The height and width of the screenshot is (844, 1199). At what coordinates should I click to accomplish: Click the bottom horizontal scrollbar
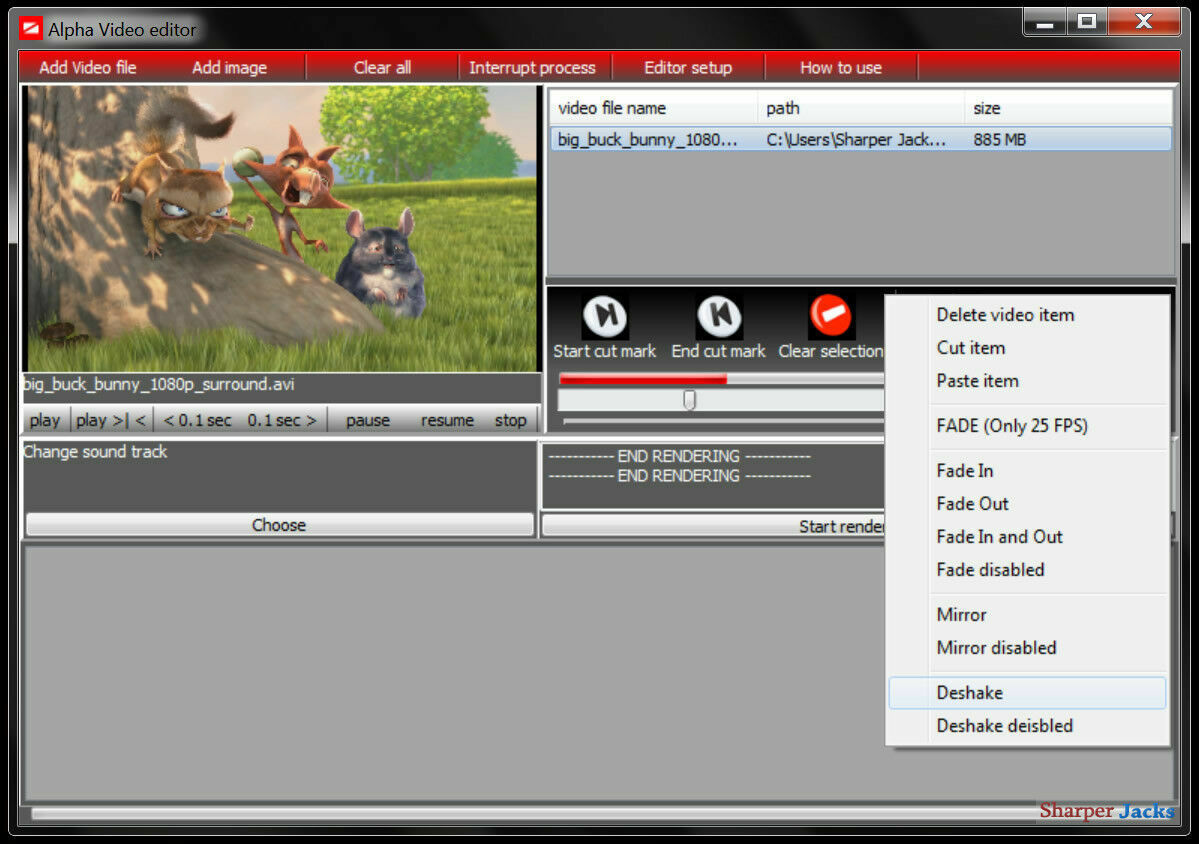(x=535, y=813)
